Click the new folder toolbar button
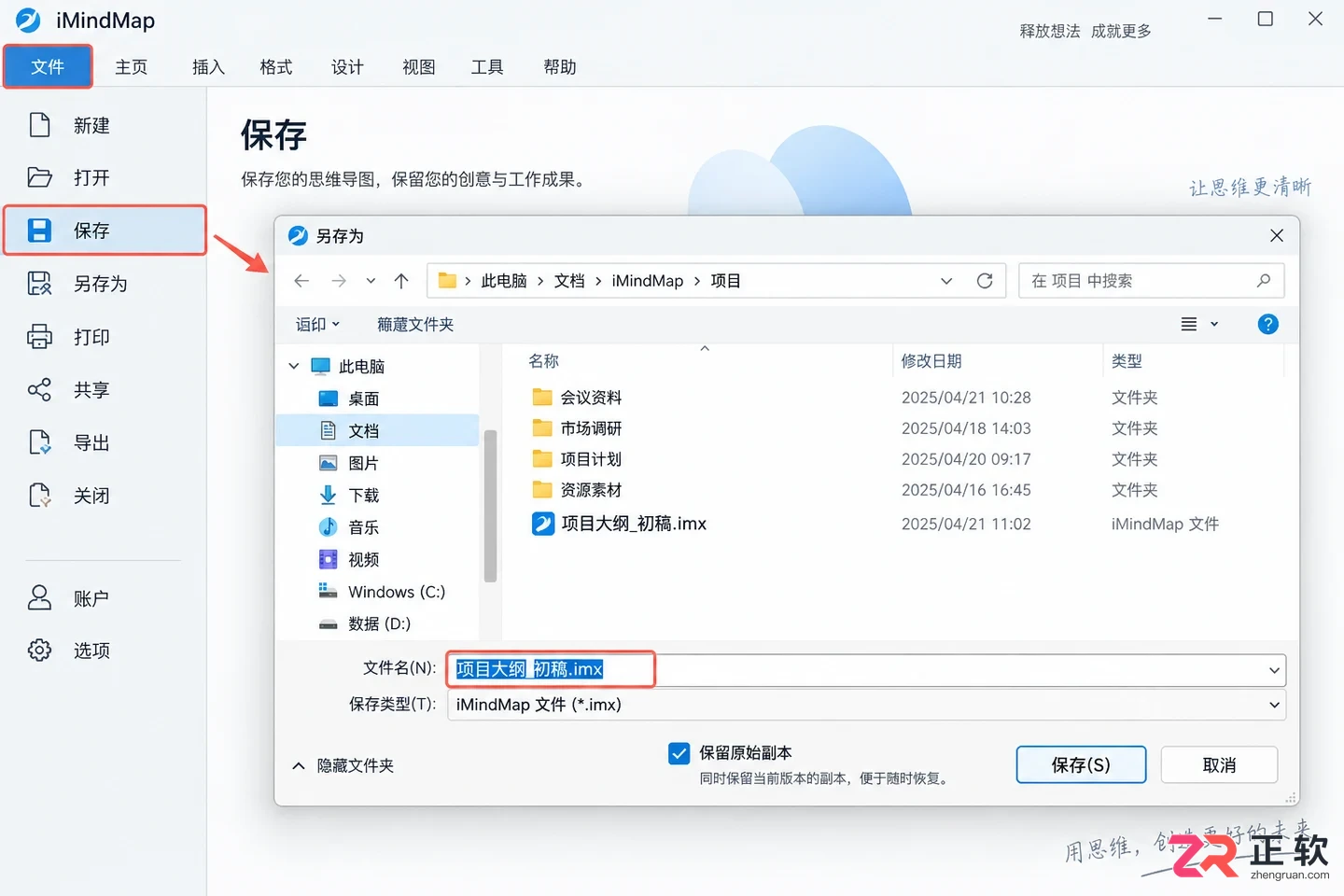This screenshot has width=1344, height=896. pyautogui.click(x=415, y=324)
